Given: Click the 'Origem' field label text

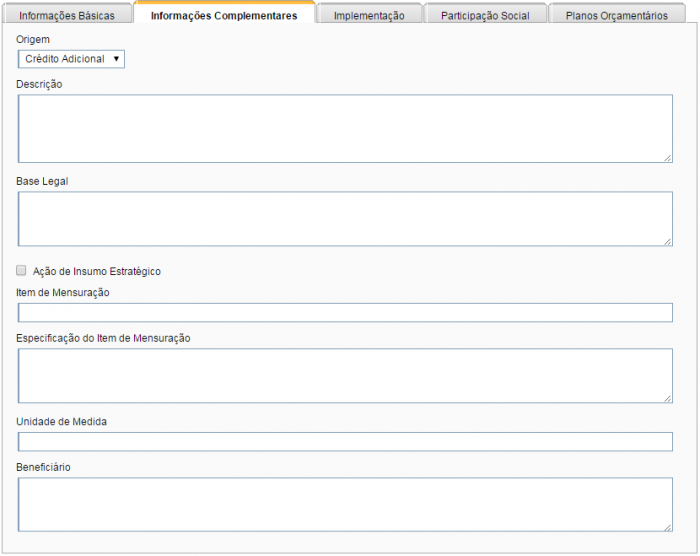Looking at the screenshot, I should (33, 38).
